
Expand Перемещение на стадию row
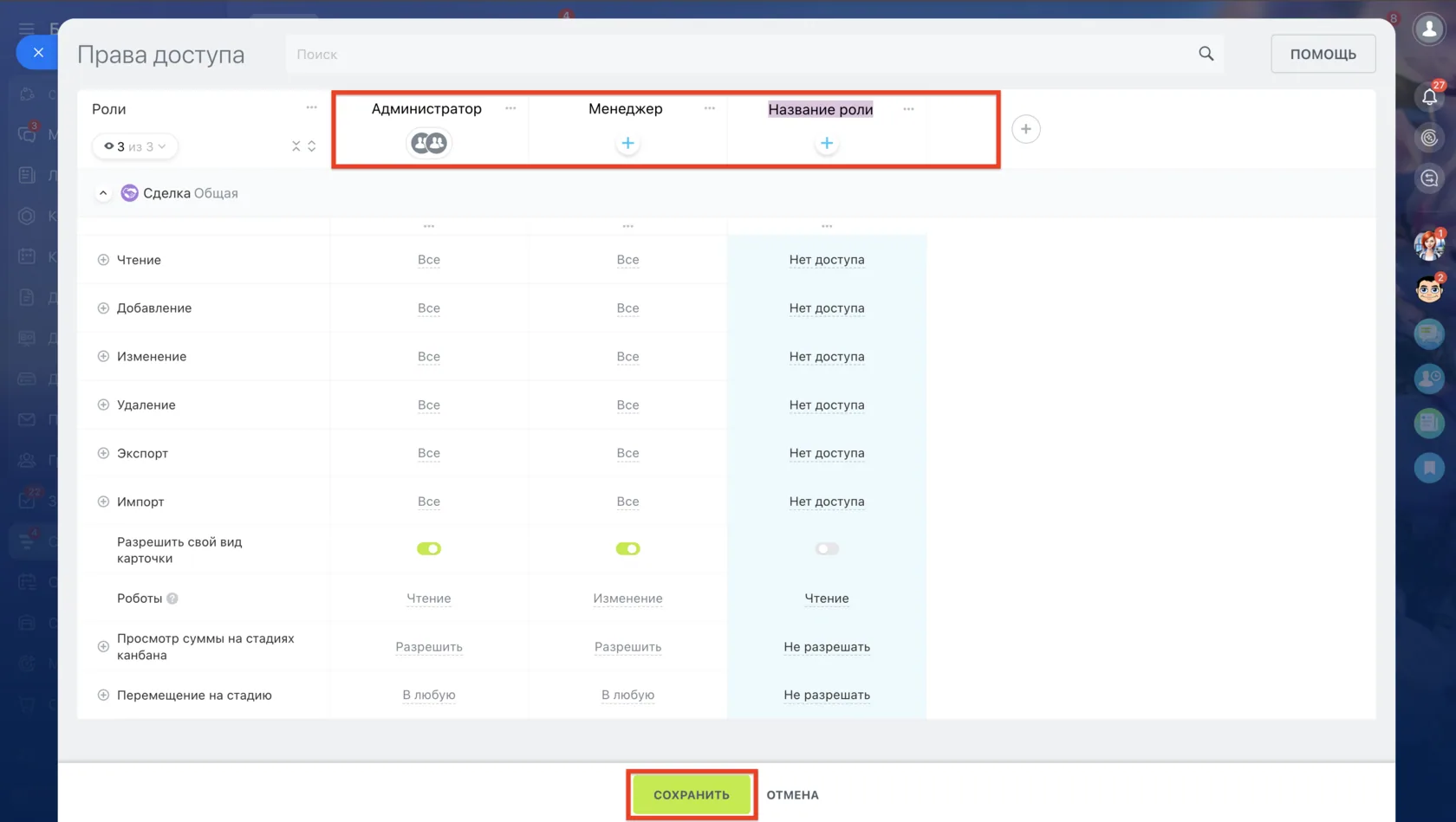(103, 695)
